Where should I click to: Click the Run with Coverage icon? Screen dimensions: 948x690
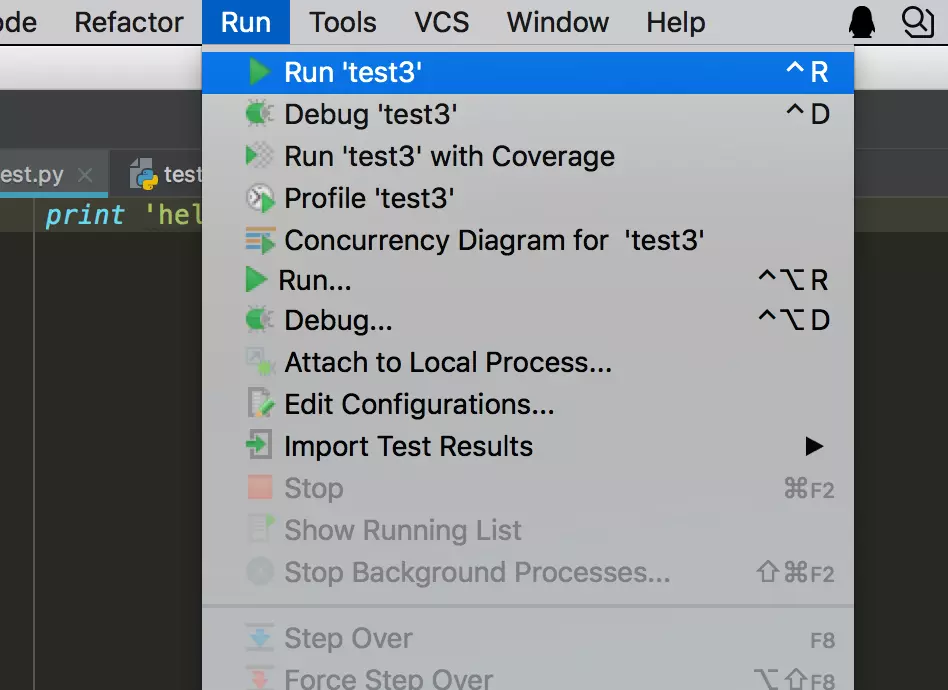260,156
